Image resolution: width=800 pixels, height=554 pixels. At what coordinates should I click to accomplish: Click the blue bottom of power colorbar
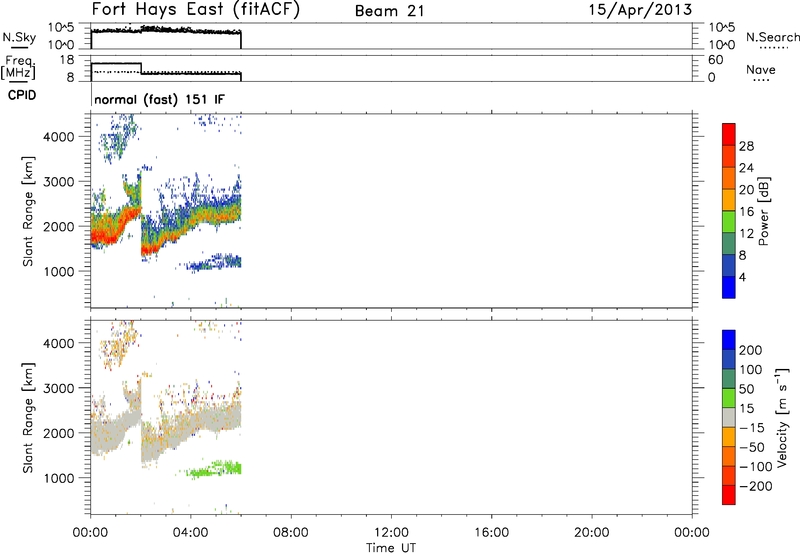[729, 287]
